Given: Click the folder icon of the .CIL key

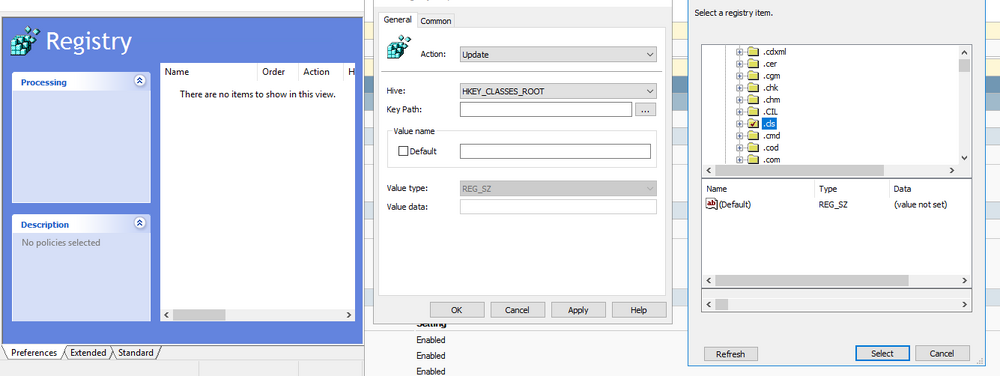Looking at the screenshot, I should coord(753,112).
